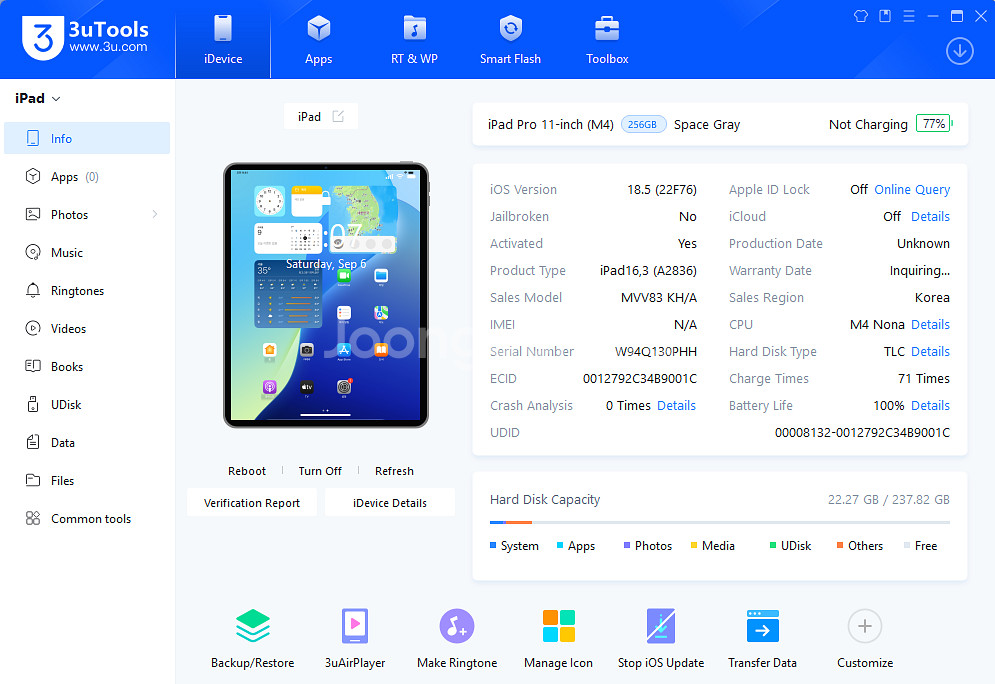The image size is (995, 684).
Task: Open Common tools in the sidebar
Action: [x=87, y=519]
